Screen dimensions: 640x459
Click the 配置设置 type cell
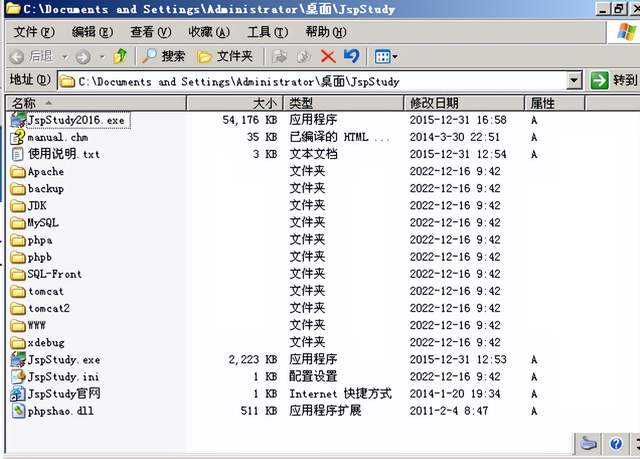pos(313,377)
